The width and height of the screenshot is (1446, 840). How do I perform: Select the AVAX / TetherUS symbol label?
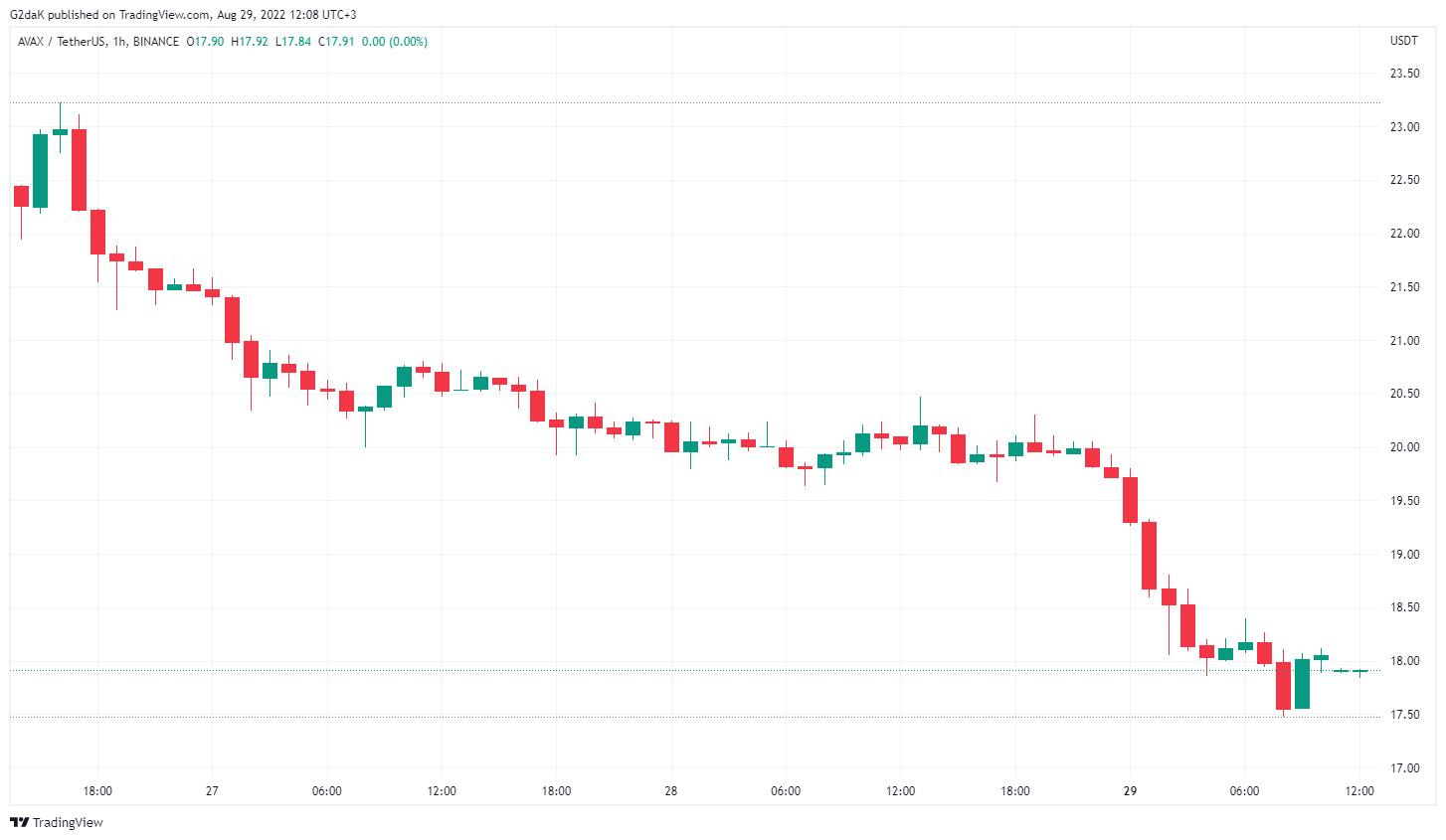62,42
